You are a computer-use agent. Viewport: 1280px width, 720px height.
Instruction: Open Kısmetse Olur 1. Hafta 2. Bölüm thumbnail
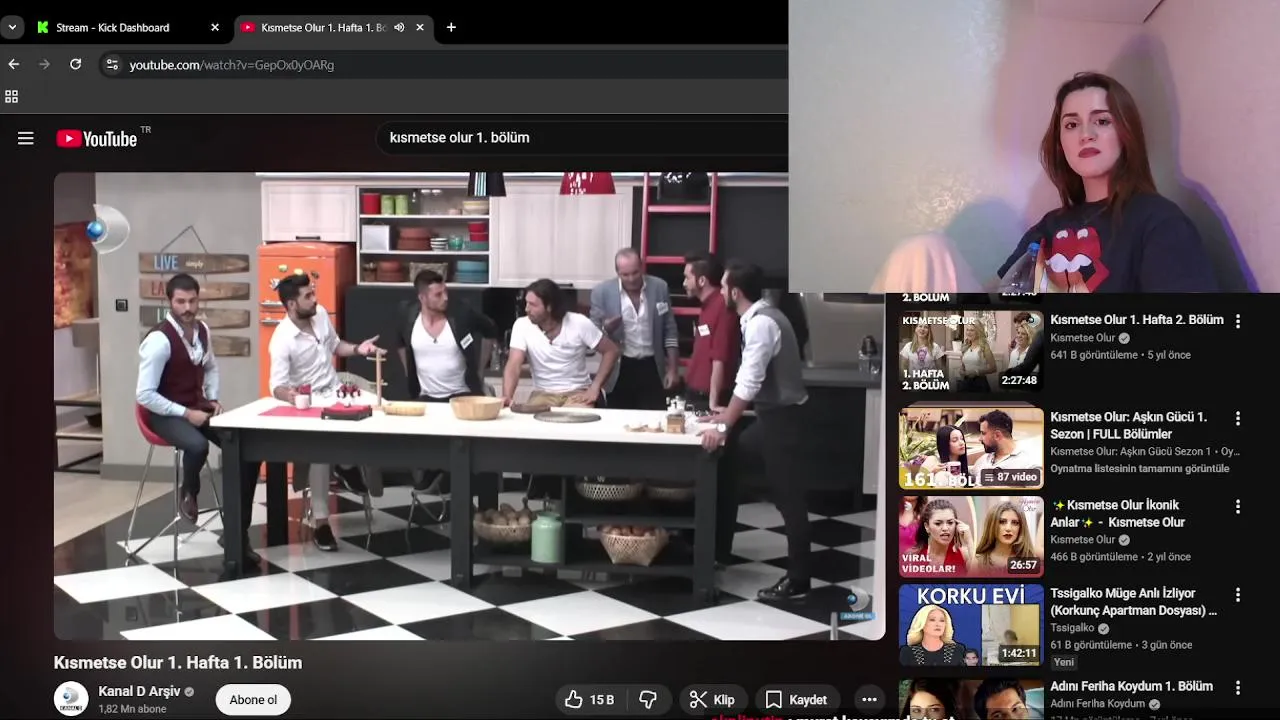[971, 352]
